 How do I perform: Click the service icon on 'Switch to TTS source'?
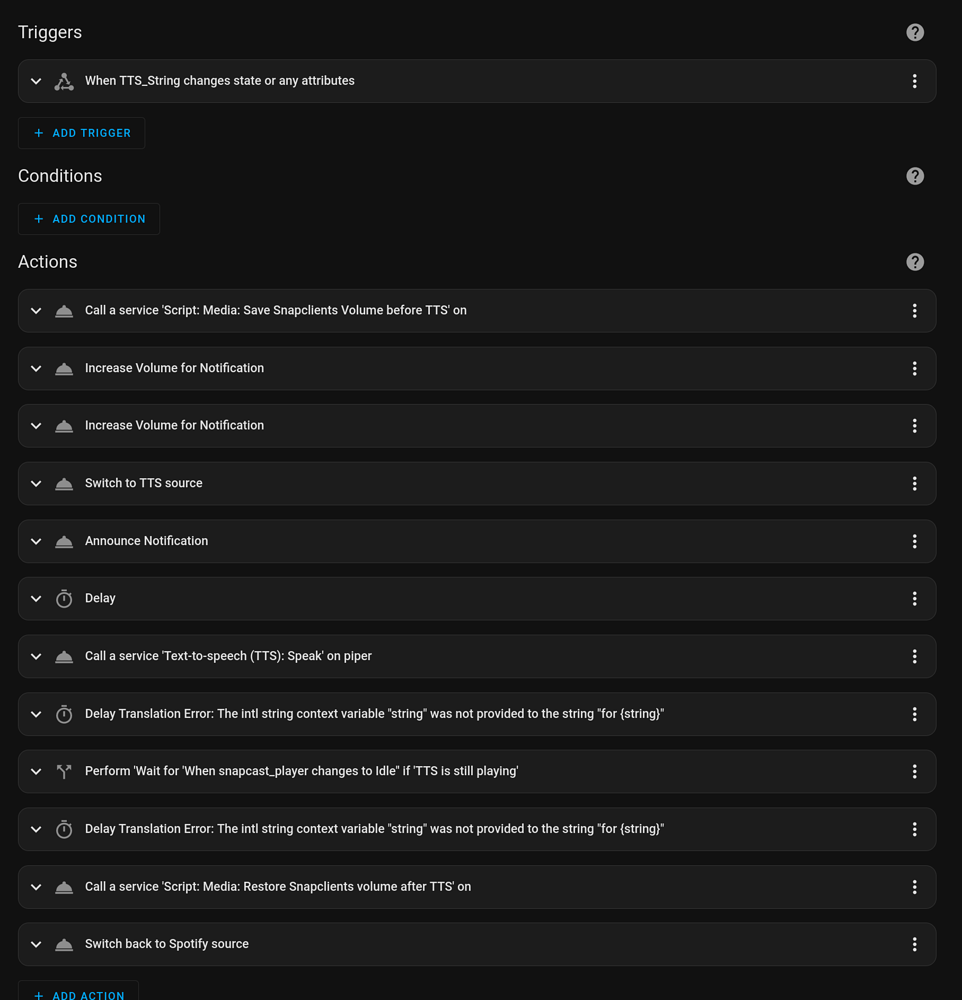click(x=64, y=483)
